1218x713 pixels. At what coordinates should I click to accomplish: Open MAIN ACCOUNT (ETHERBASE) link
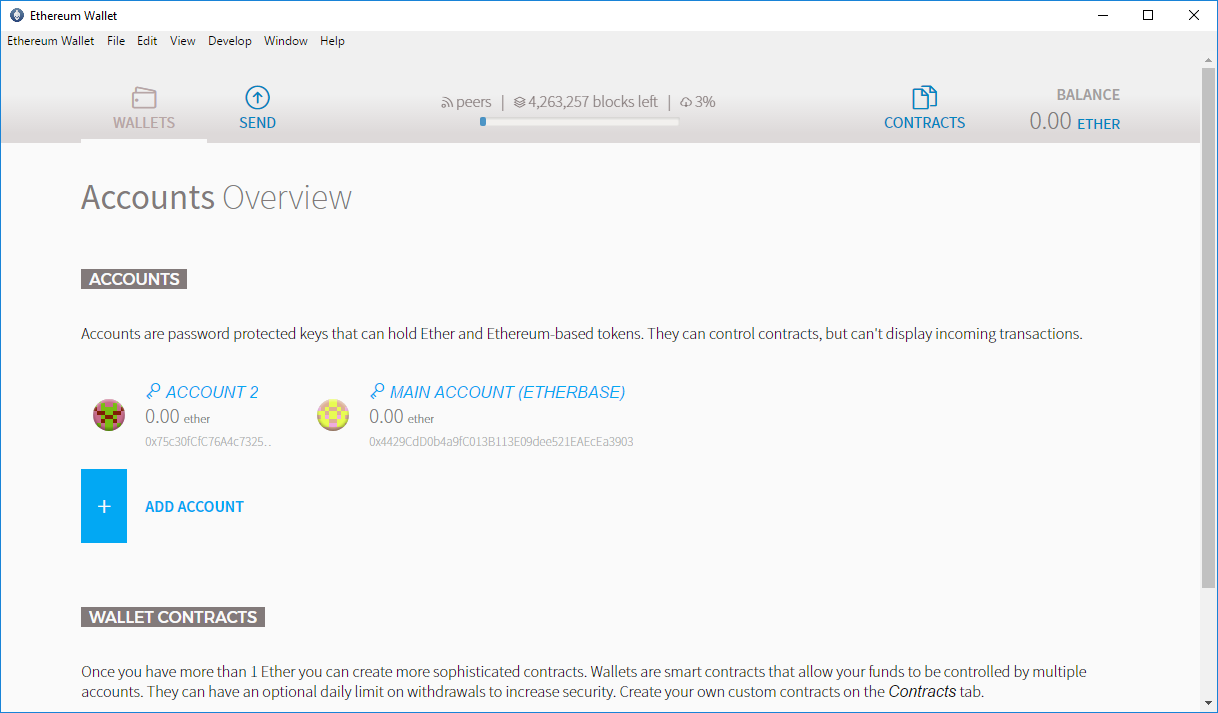coord(508,392)
